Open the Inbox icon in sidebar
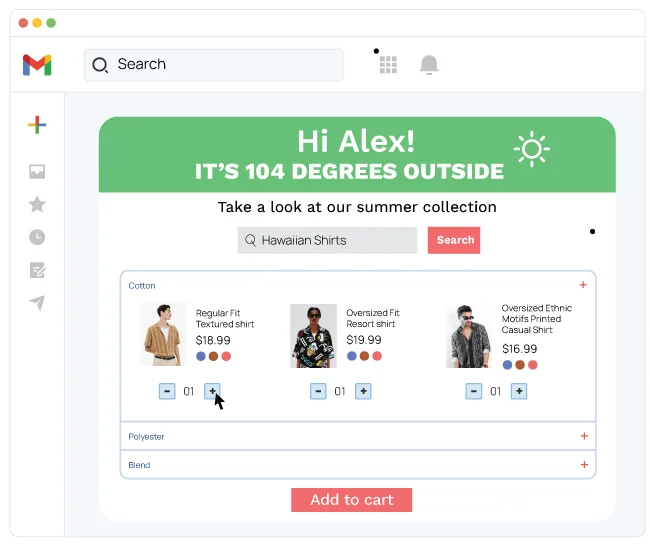 click(37, 172)
